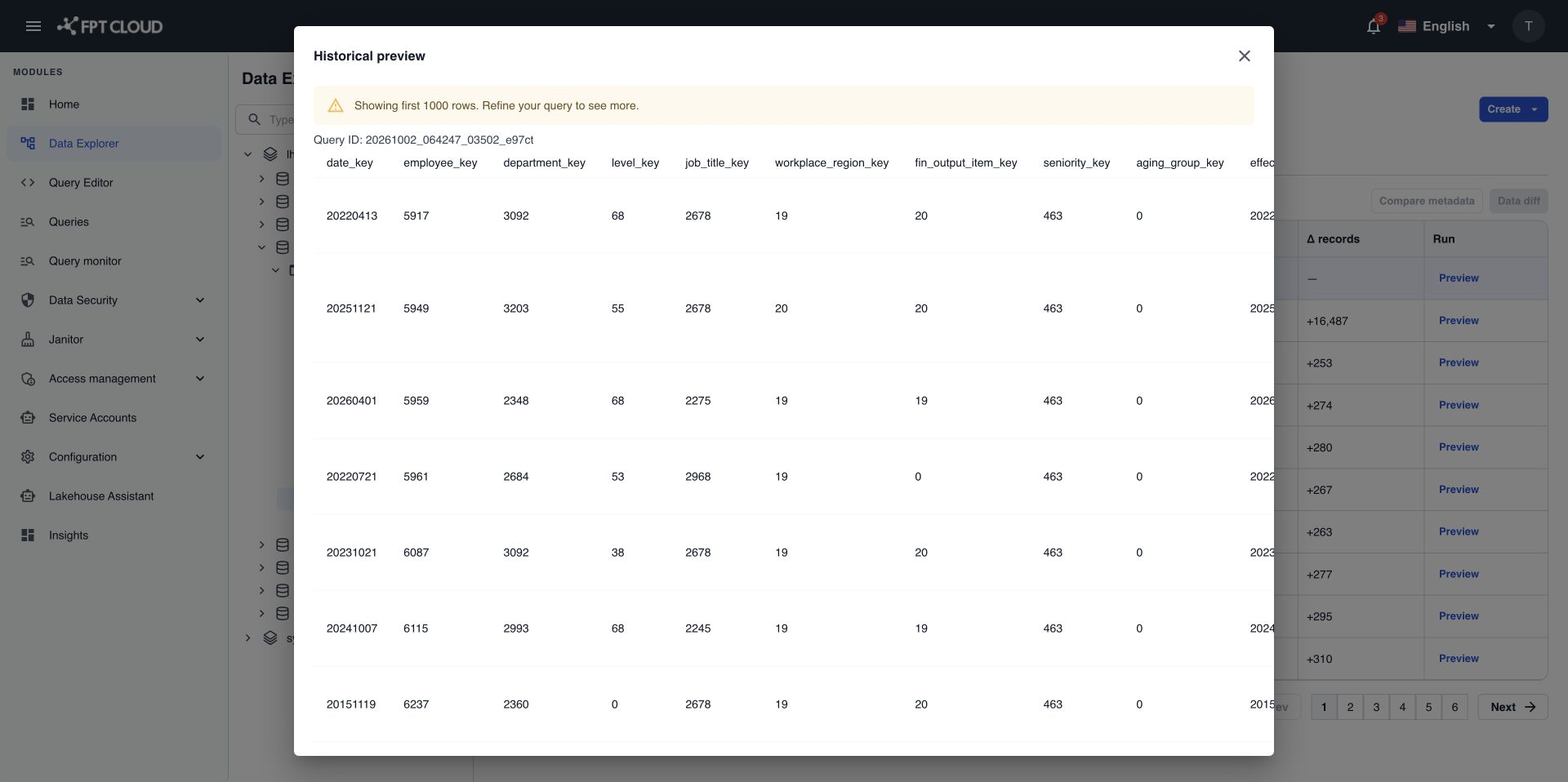Open the English language dropdown
Screen dimensions: 1568x782
(x=1446, y=26)
